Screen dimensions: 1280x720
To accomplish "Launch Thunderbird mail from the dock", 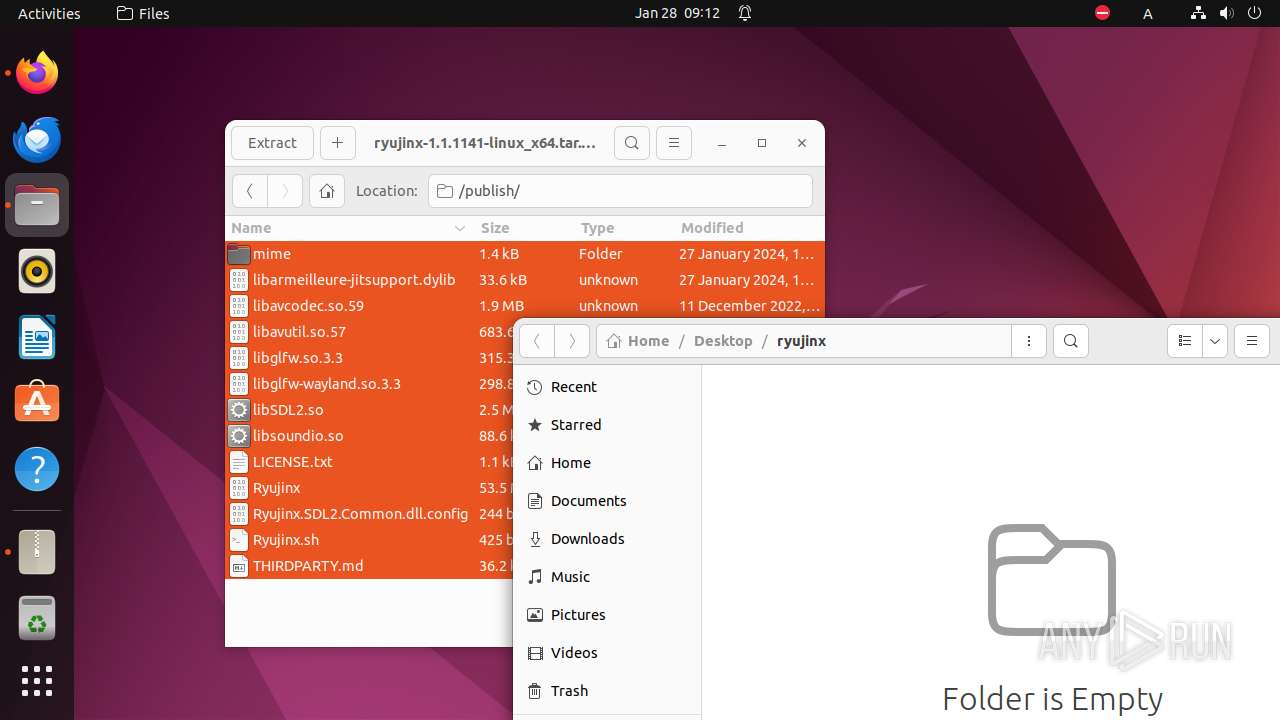I will [37, 139].
